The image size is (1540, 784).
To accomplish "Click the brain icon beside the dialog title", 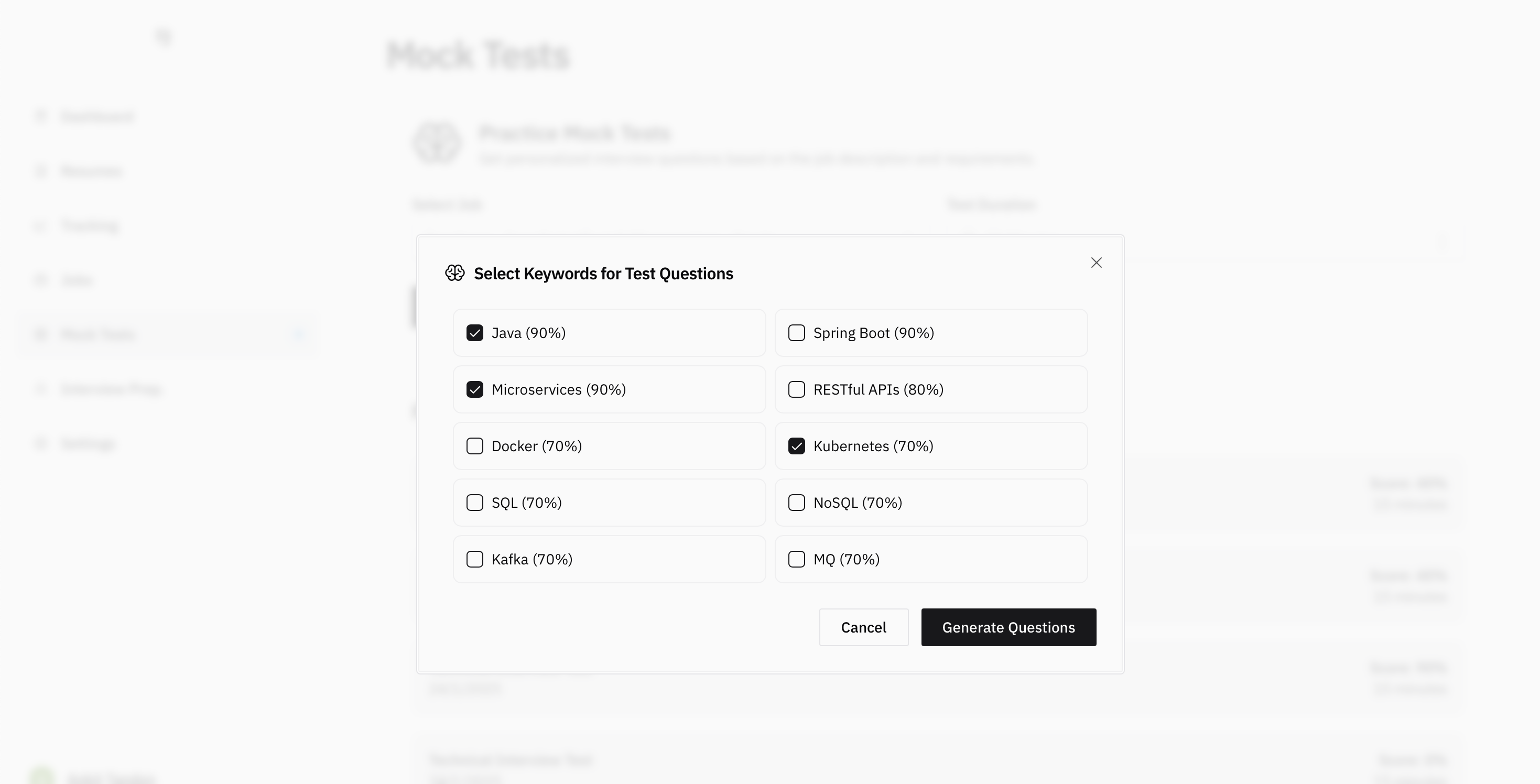I will coord(455,273).
